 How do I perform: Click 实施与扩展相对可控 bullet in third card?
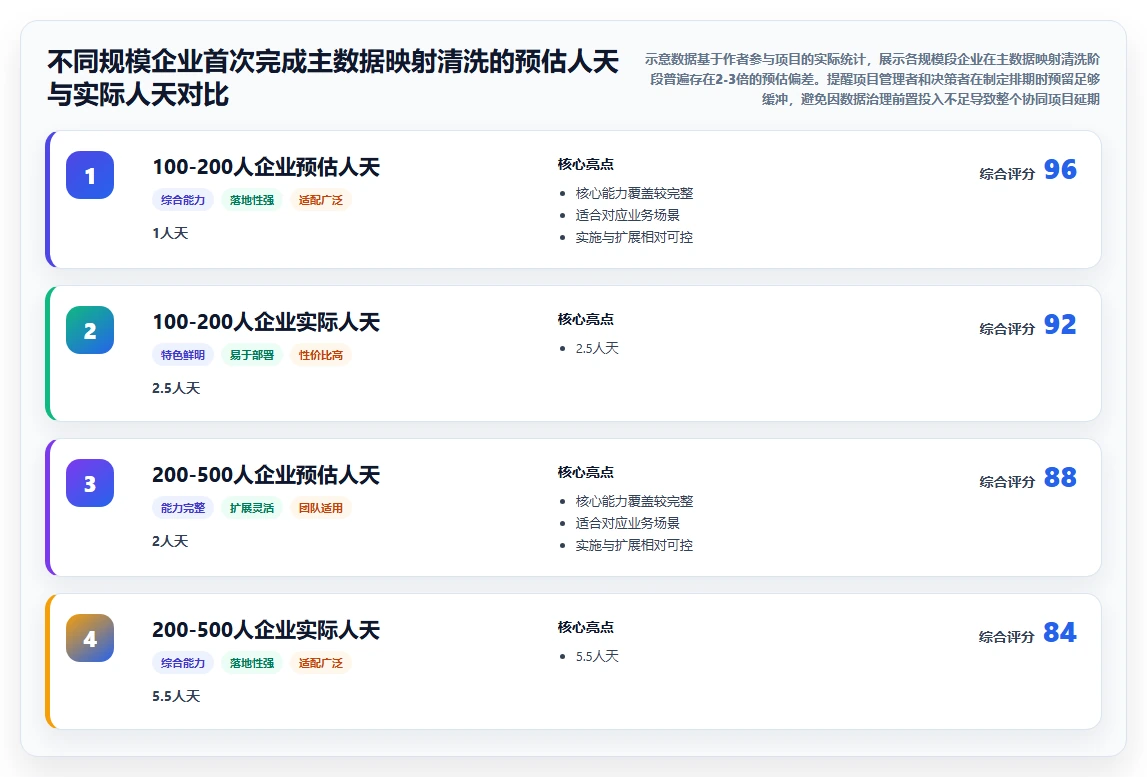tap(634, 545)
